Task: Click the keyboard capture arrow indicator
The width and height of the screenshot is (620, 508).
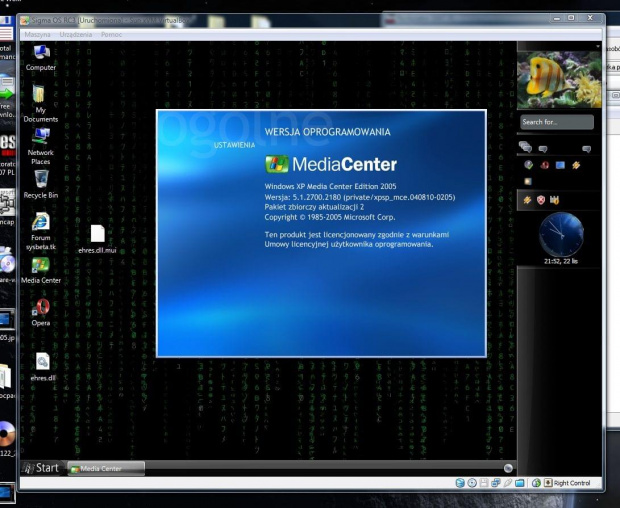Action: point(548,483)
